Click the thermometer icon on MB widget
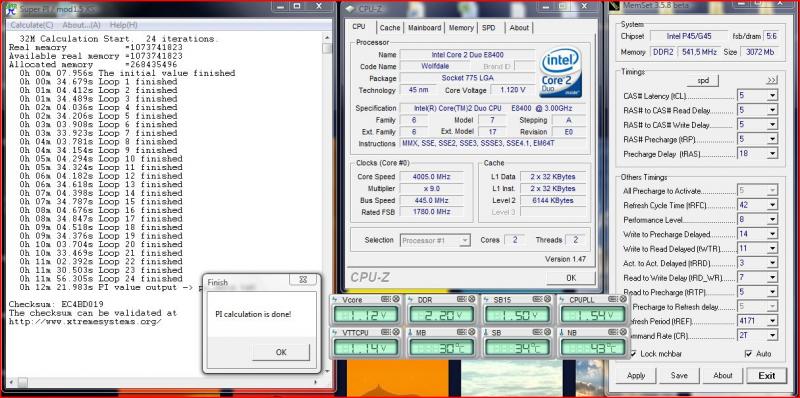 point(411,333)
